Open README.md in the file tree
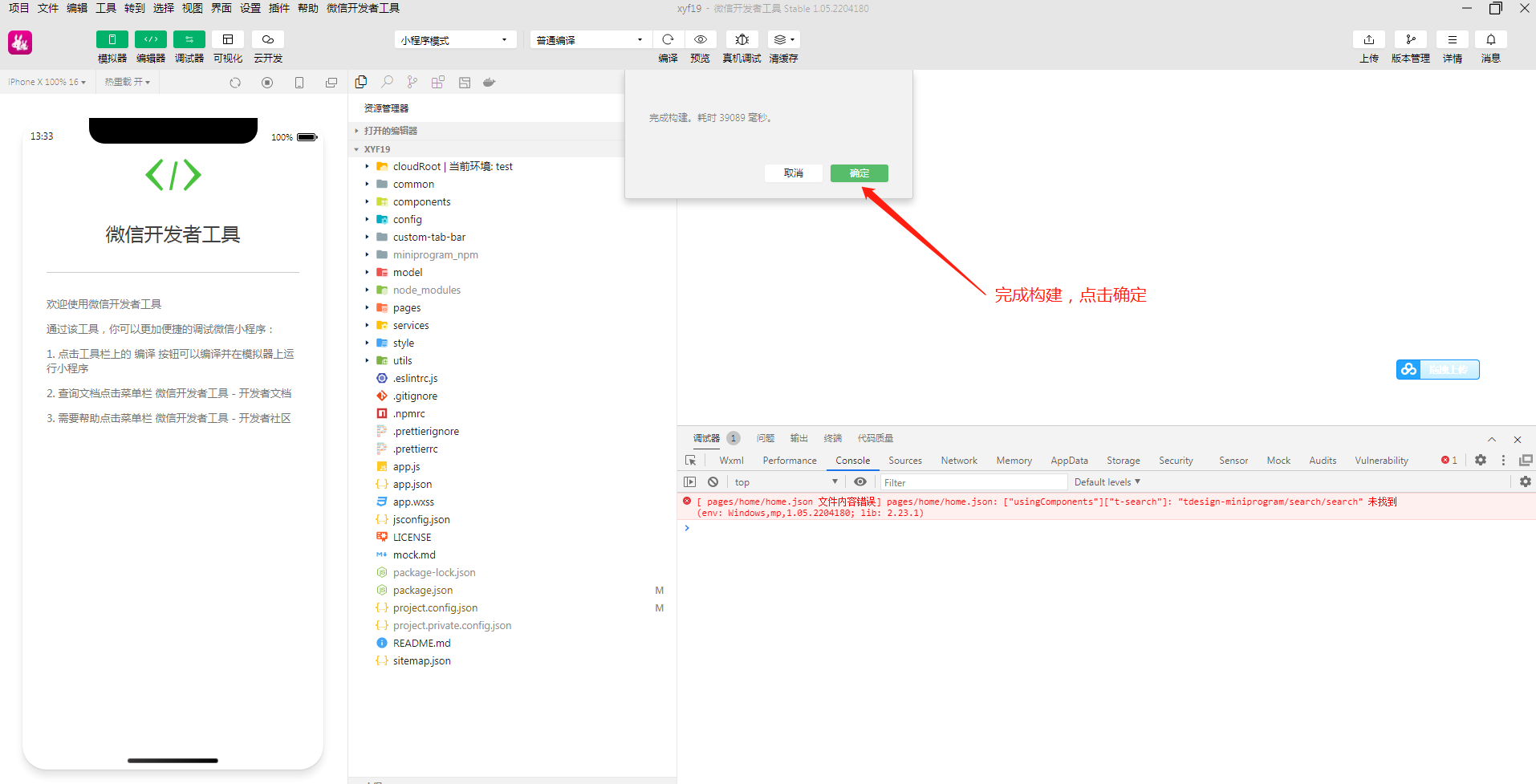Screen dimensions: 1536x784 (421, 644)
